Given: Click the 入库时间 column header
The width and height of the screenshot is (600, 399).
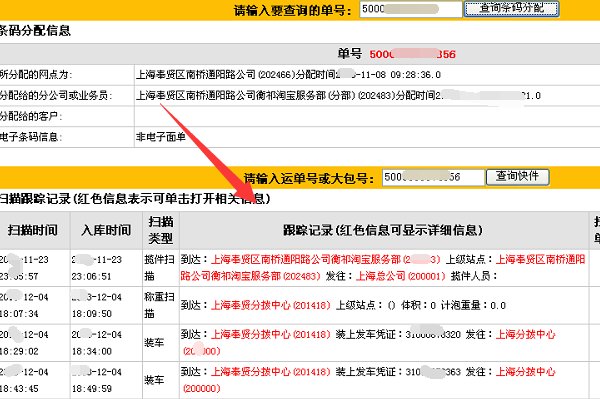Looking at the screenshot, I should (106, 230).
